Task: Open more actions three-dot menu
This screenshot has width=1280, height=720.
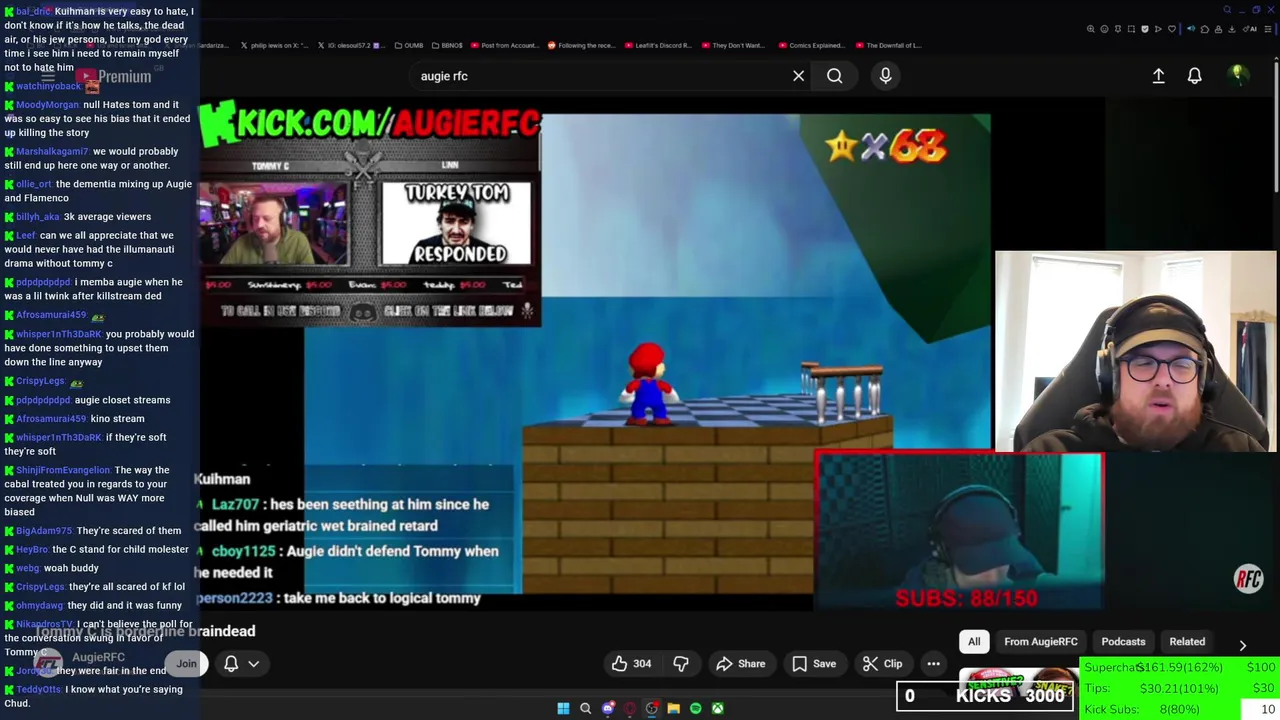Action: (x=933, y=664)
